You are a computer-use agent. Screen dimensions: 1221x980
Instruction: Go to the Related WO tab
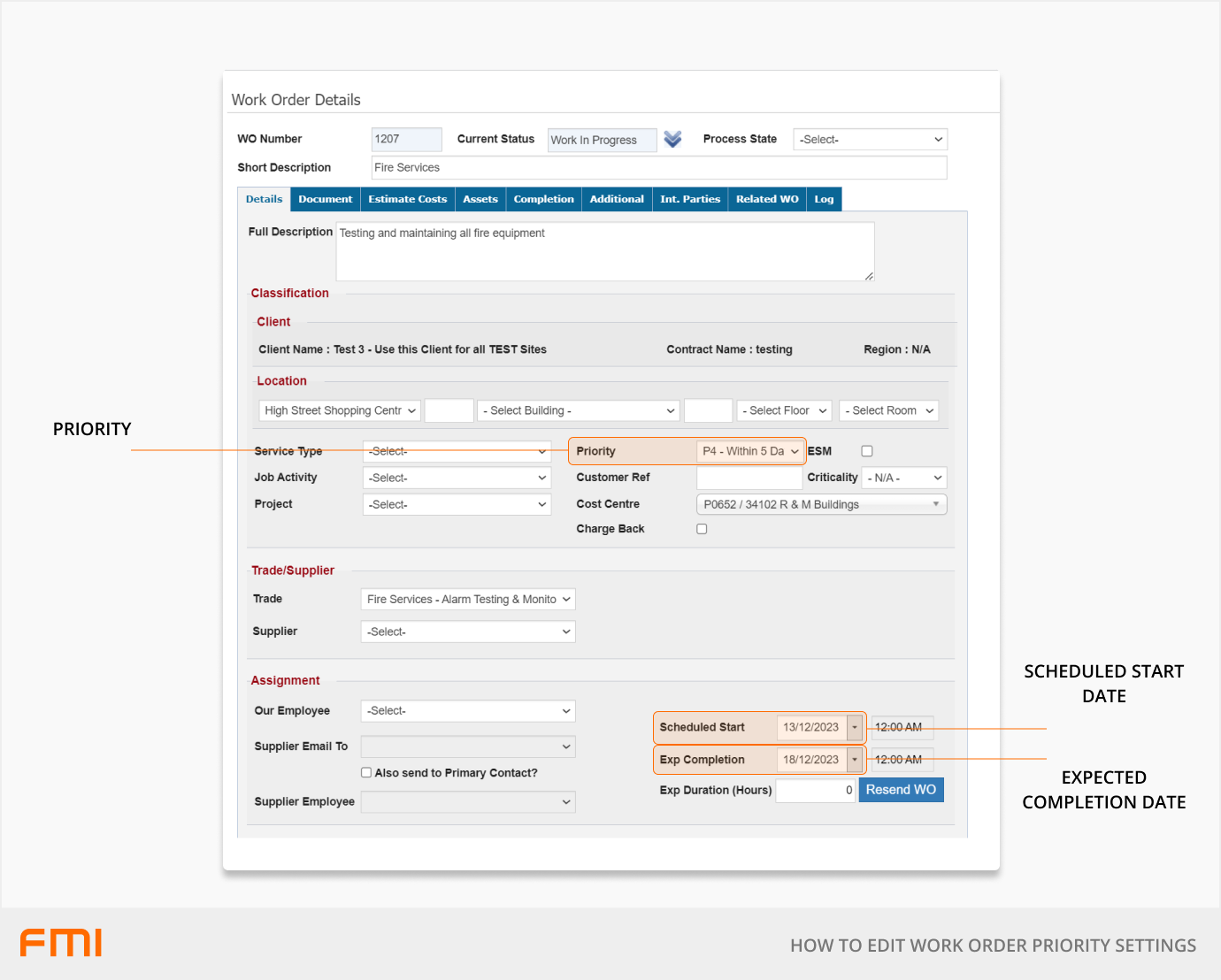coord(767,199)
